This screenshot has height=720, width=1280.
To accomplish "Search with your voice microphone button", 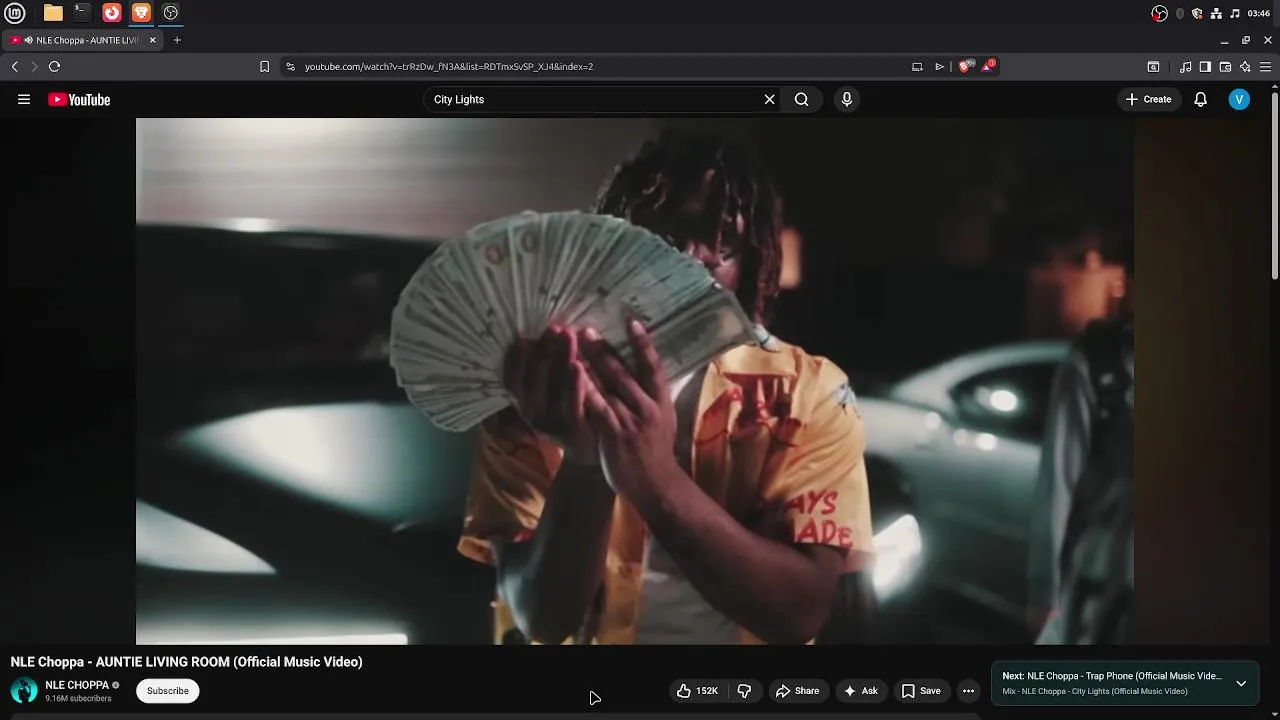I will click(x=847, y=99).
